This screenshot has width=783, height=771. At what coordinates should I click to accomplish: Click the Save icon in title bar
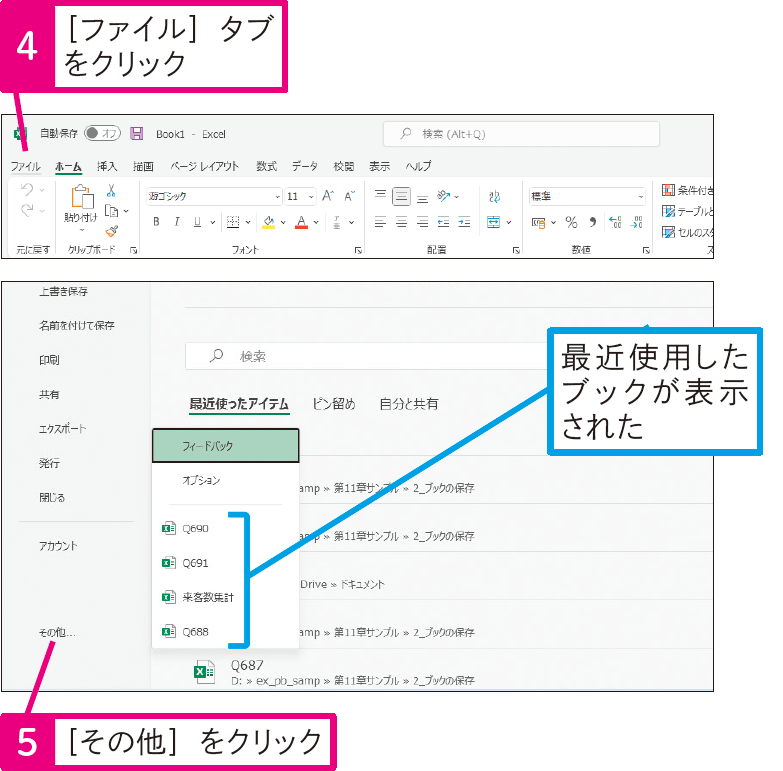click(x=137, y=133)
